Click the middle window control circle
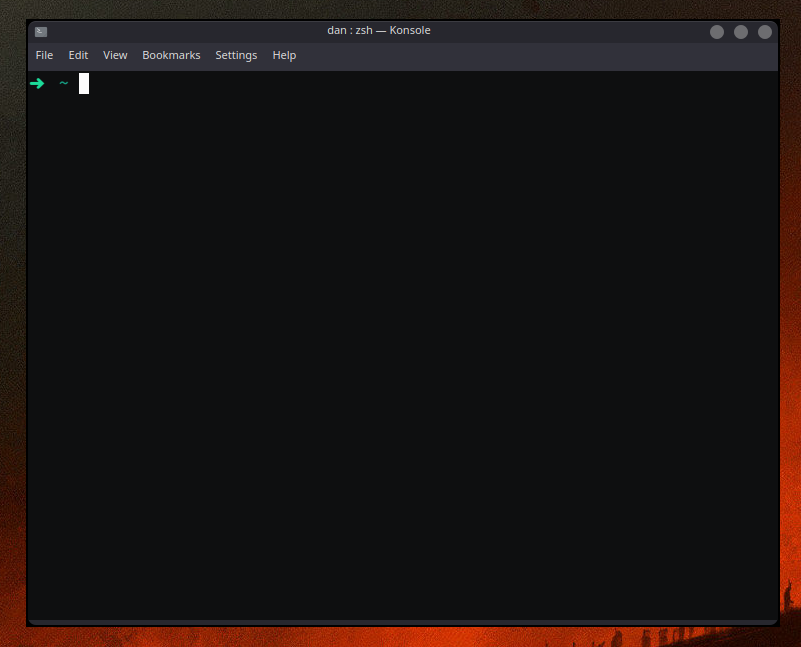This screenshot has width=801, height=647. pos(740,31)
